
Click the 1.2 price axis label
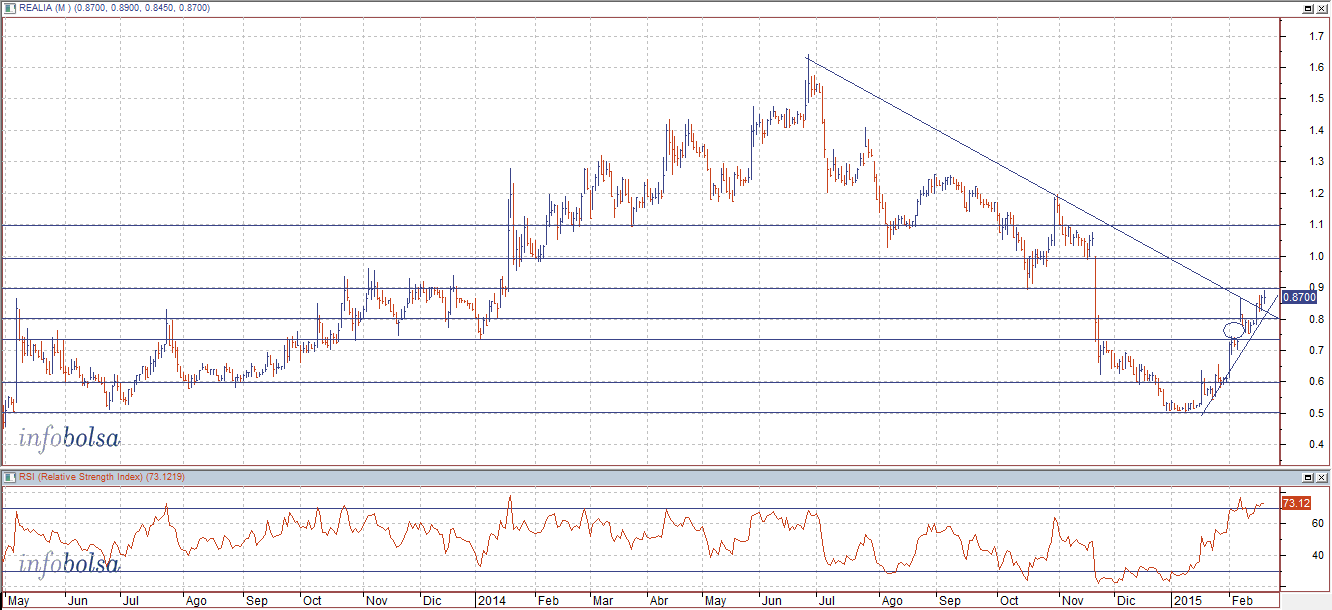point(1317,194)
